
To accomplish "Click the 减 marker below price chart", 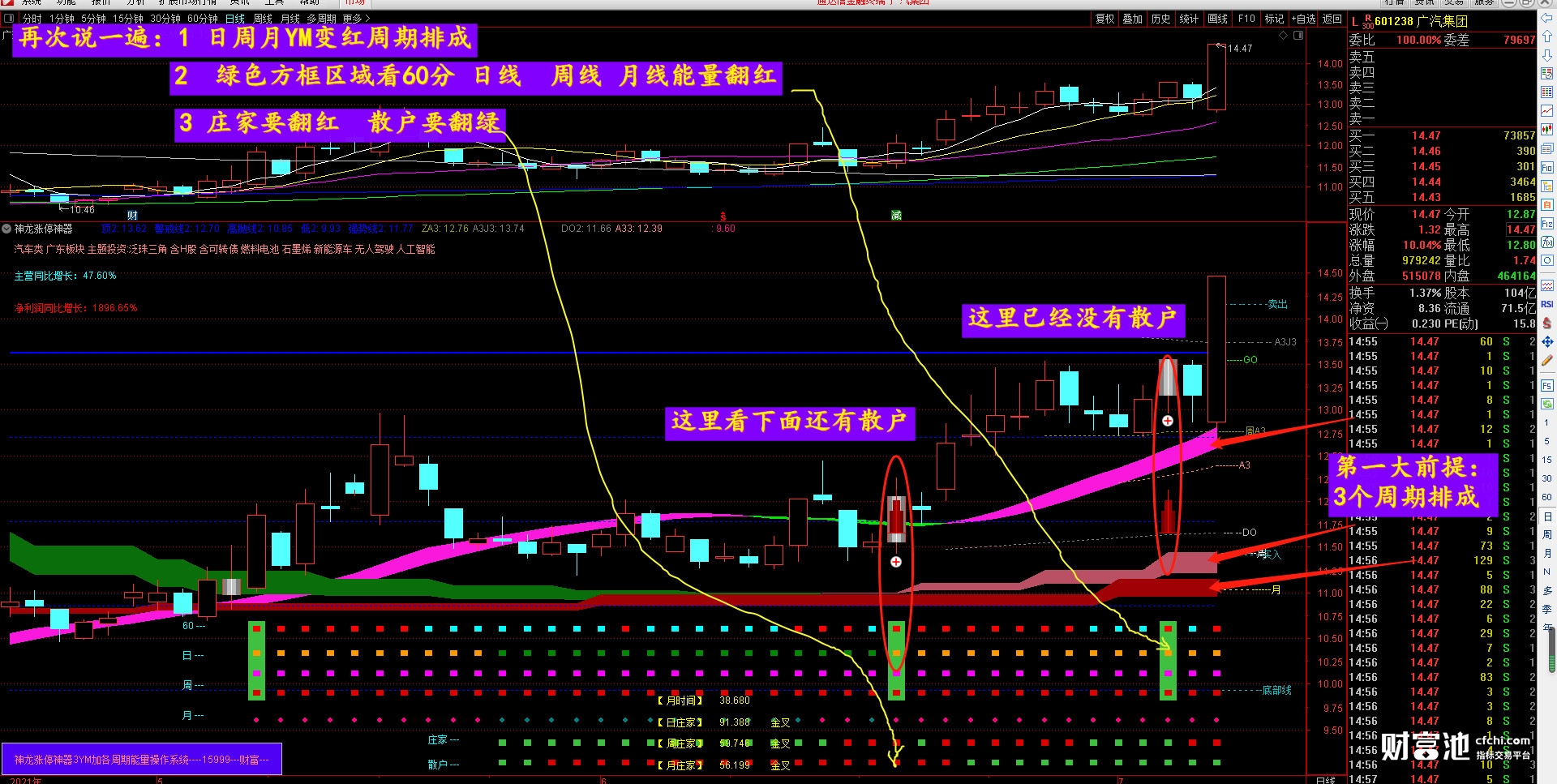I will click(x=896, y=215).
